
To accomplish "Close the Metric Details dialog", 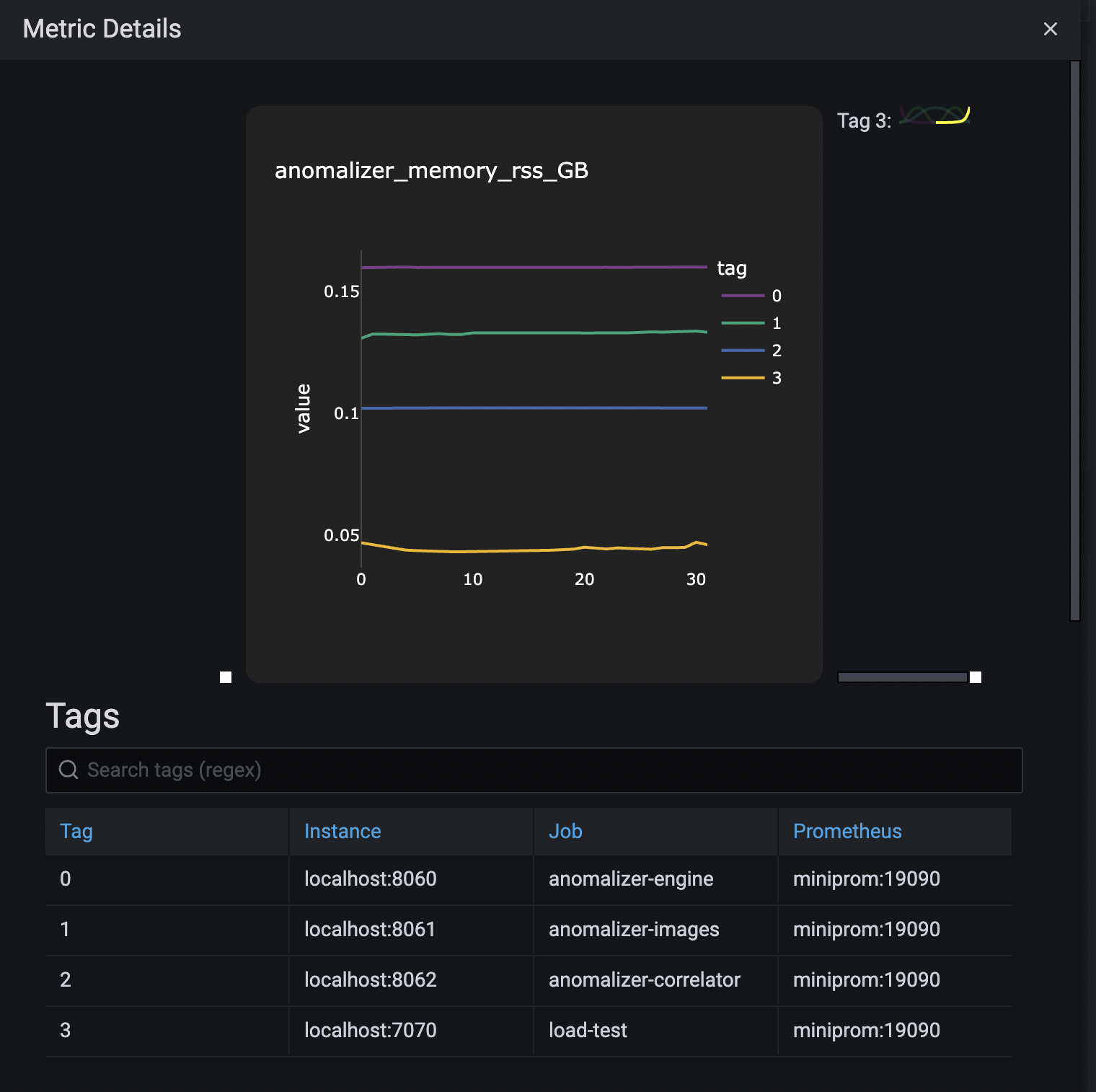I will tap(1051, 29).
